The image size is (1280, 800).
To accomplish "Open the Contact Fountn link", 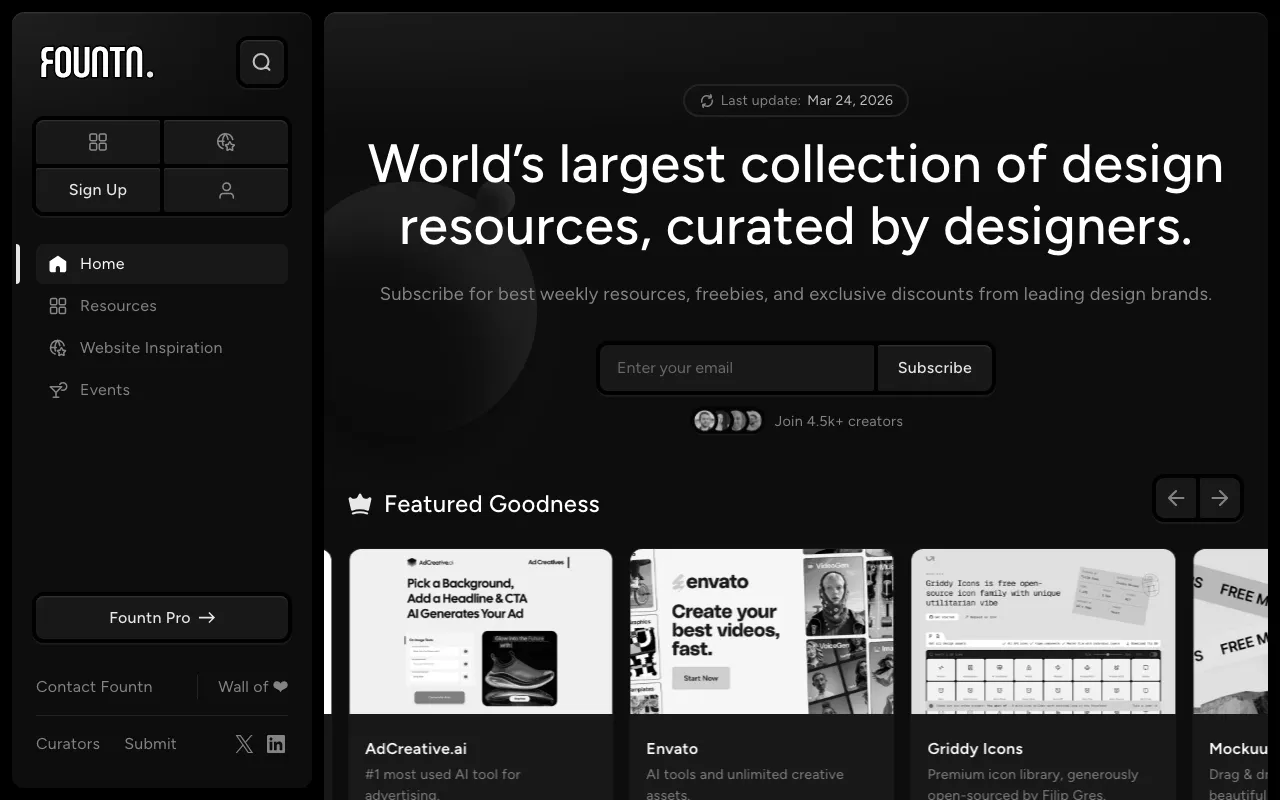I will tap(94, 687).
